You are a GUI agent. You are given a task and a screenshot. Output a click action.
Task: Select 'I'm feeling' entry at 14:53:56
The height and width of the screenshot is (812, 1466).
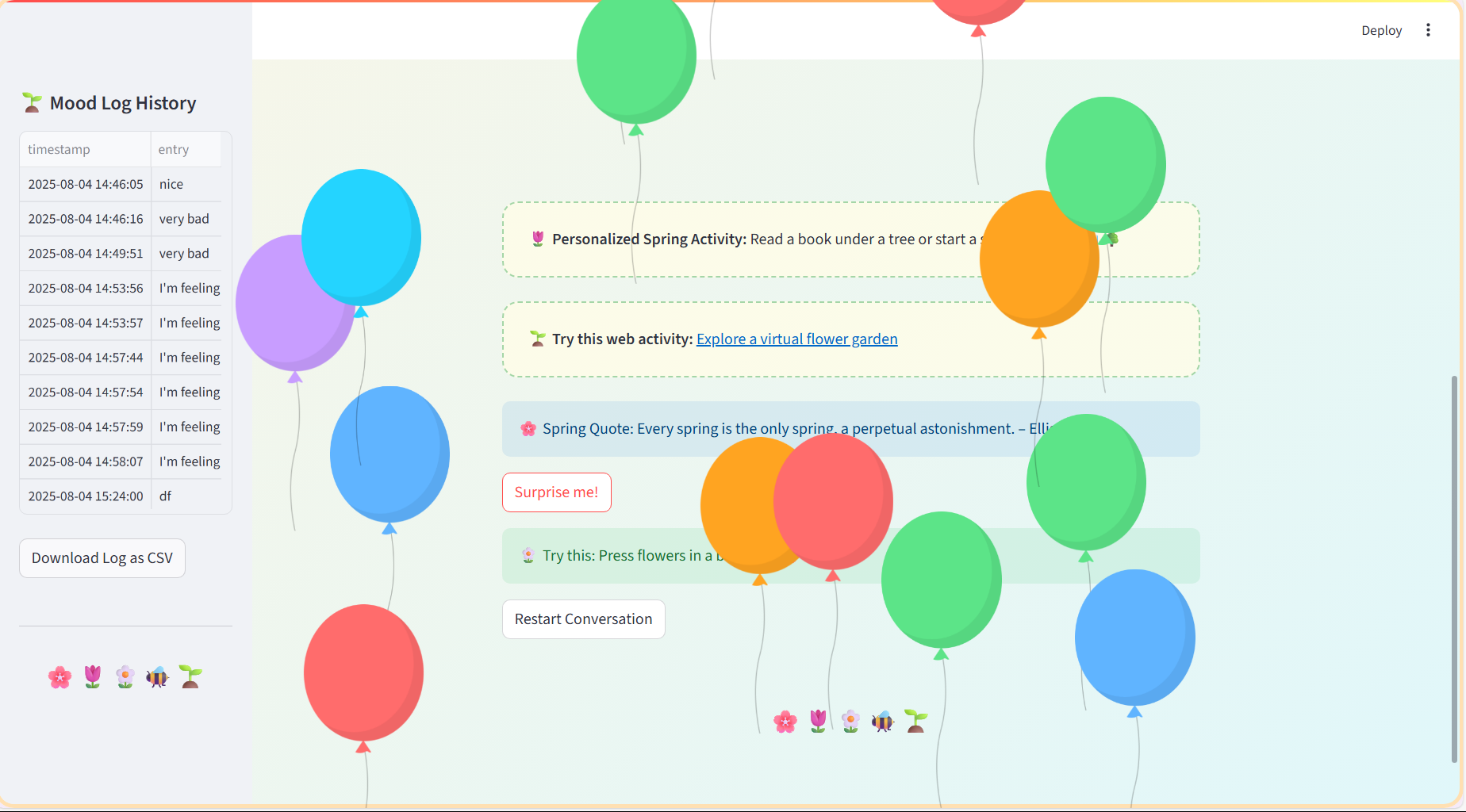[x=186, y=288]
